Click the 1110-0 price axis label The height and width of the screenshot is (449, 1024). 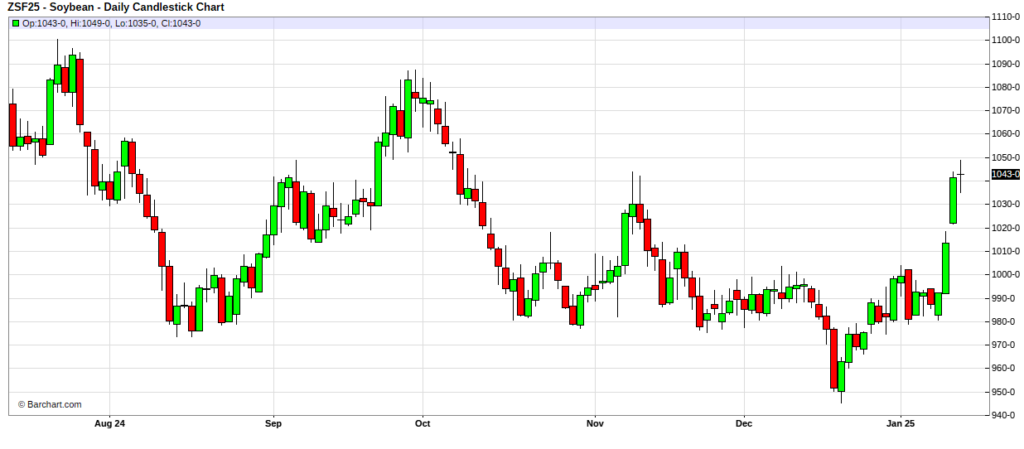[1006, 17]
